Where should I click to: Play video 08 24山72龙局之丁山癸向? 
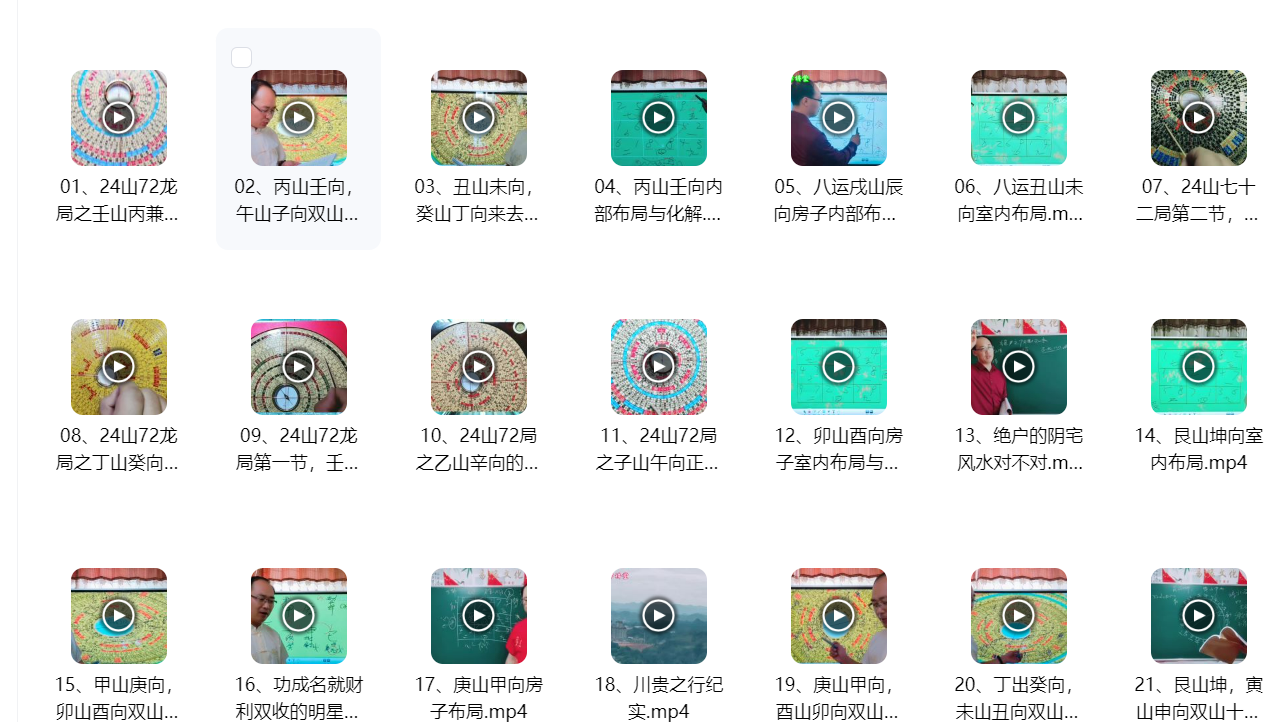point(119,366)
